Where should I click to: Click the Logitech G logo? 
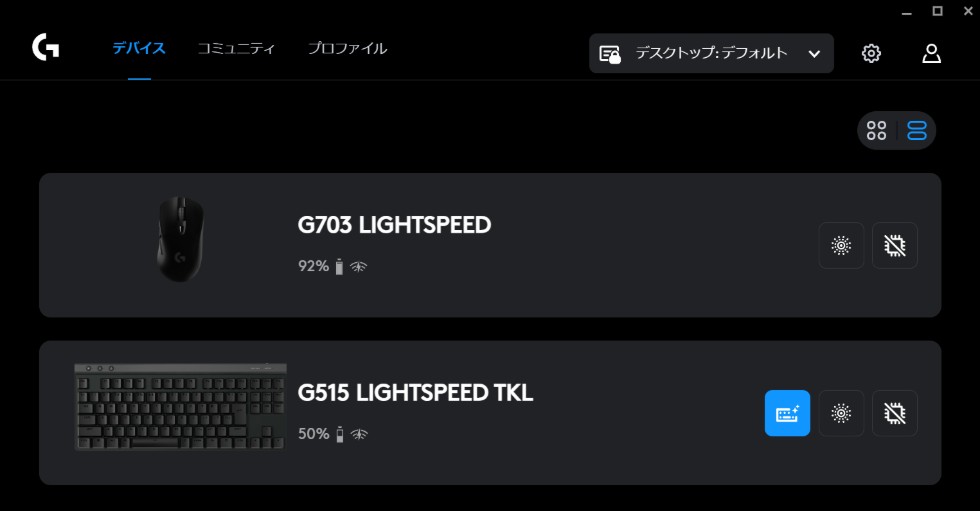[45, 48]
